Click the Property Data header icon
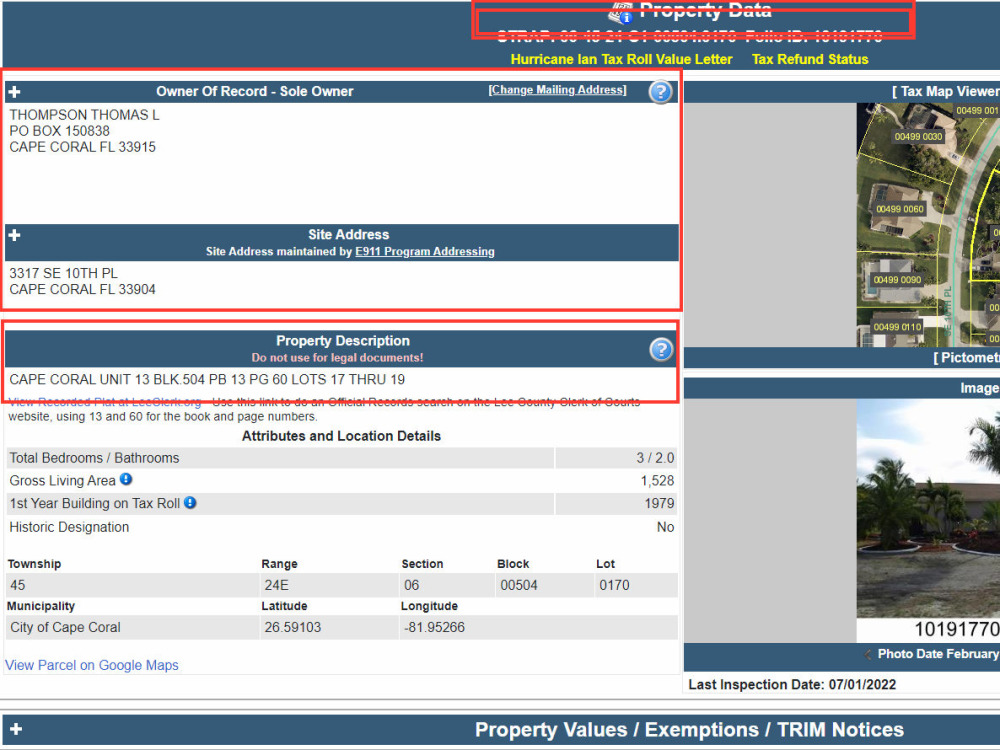The height and width of the screenshot is (750, 1000). (620, 13)
